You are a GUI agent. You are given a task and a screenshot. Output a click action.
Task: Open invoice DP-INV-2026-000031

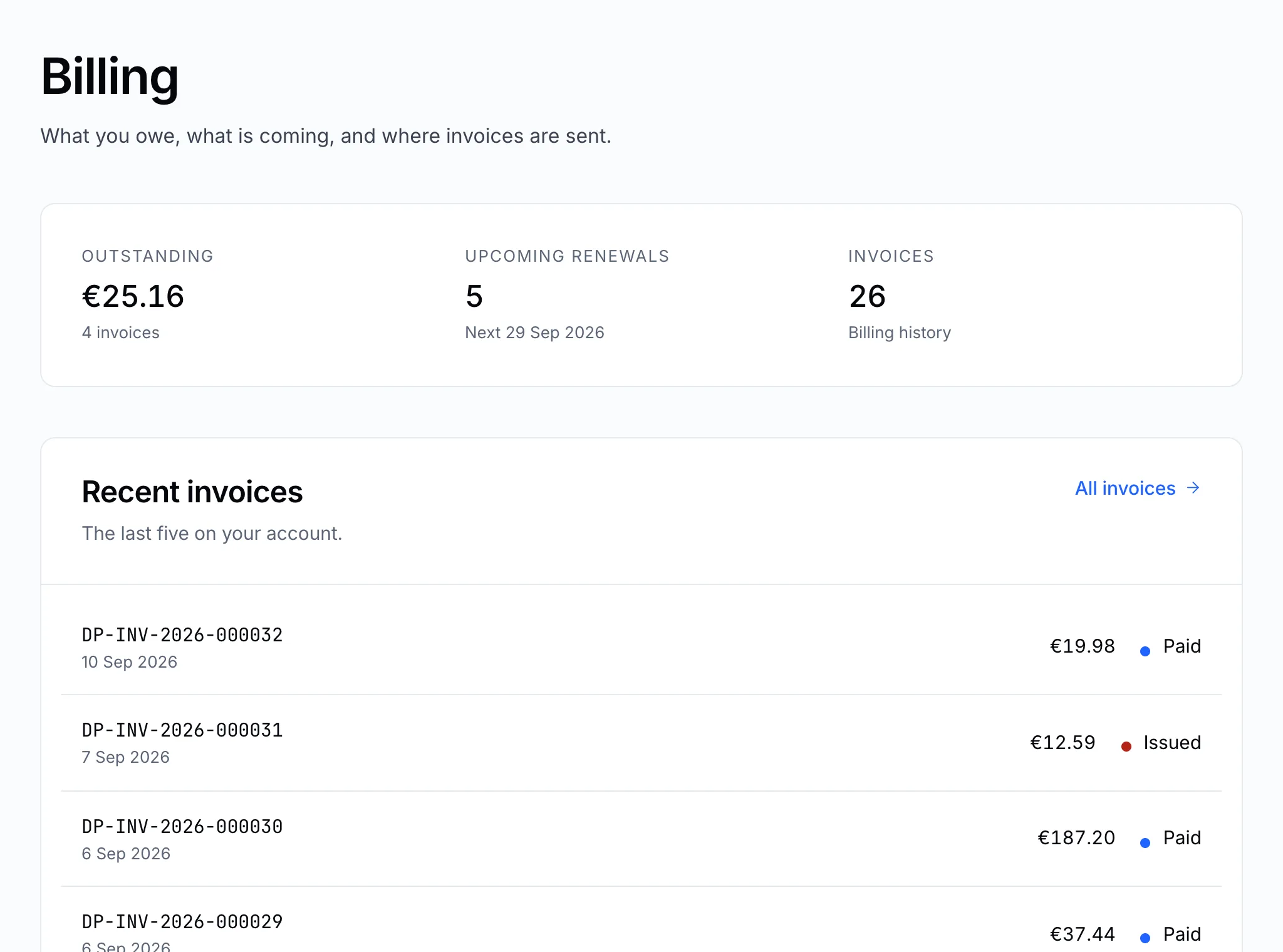pyautogui.click(x=182, y=730)
